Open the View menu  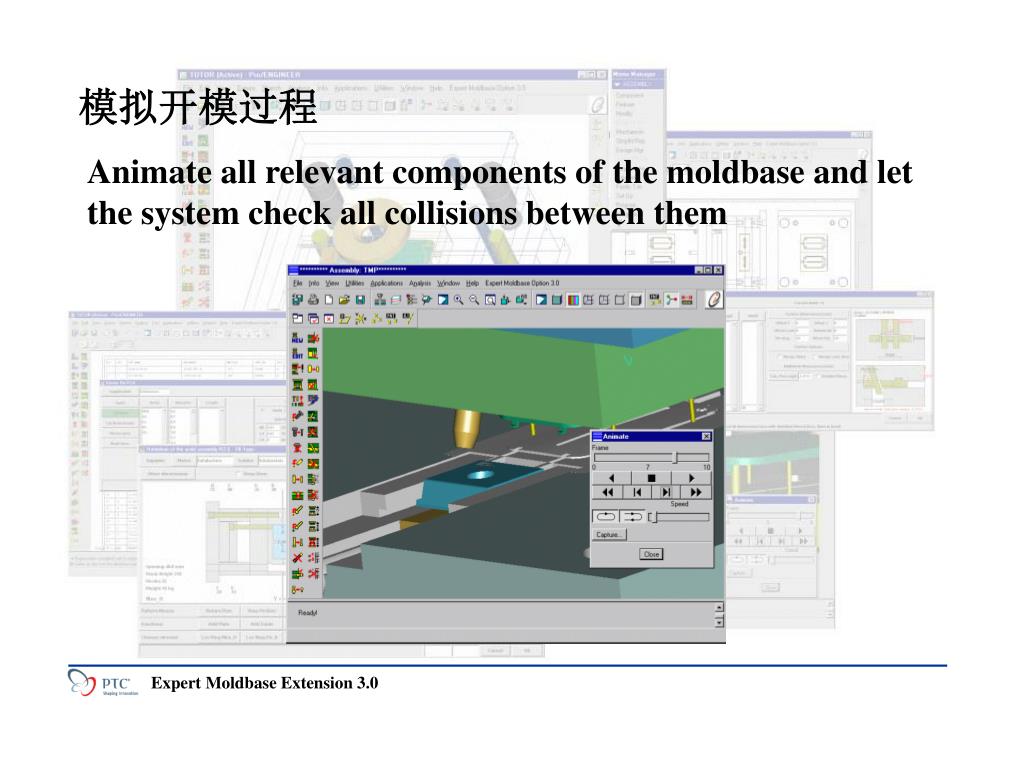click(332, 283)
